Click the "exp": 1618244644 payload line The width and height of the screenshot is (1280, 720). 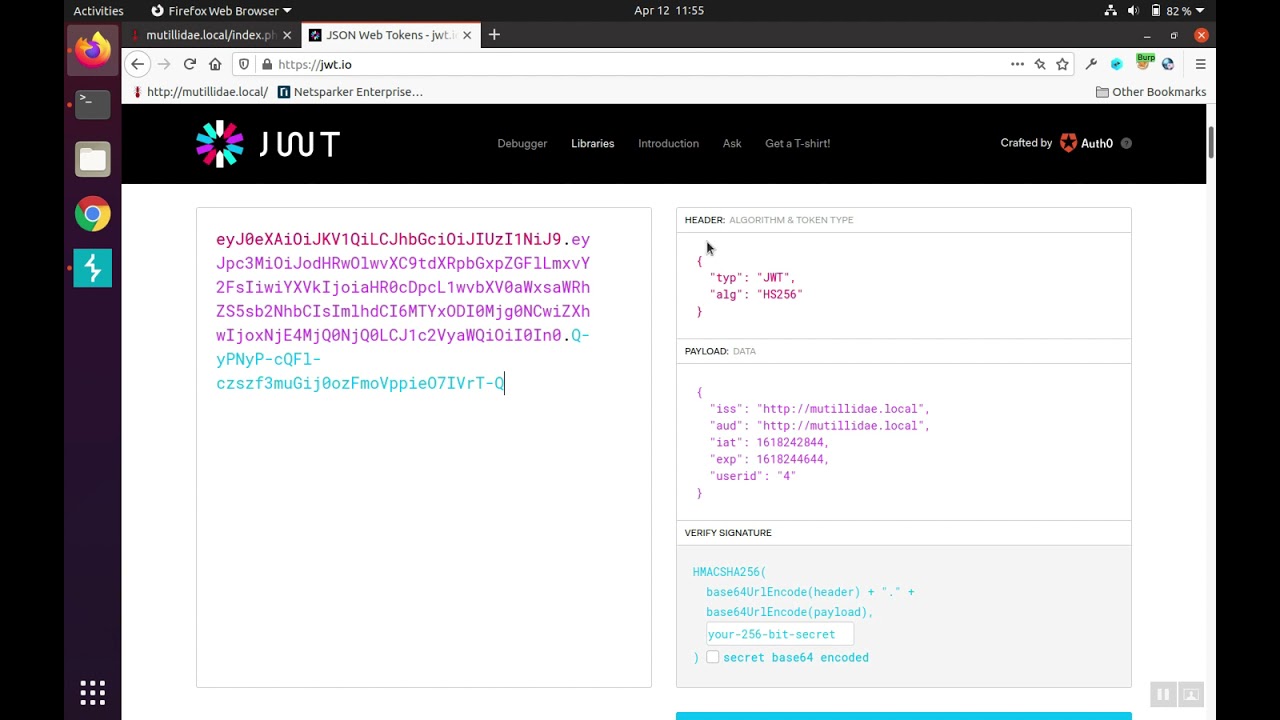click(x=770, y=460)
